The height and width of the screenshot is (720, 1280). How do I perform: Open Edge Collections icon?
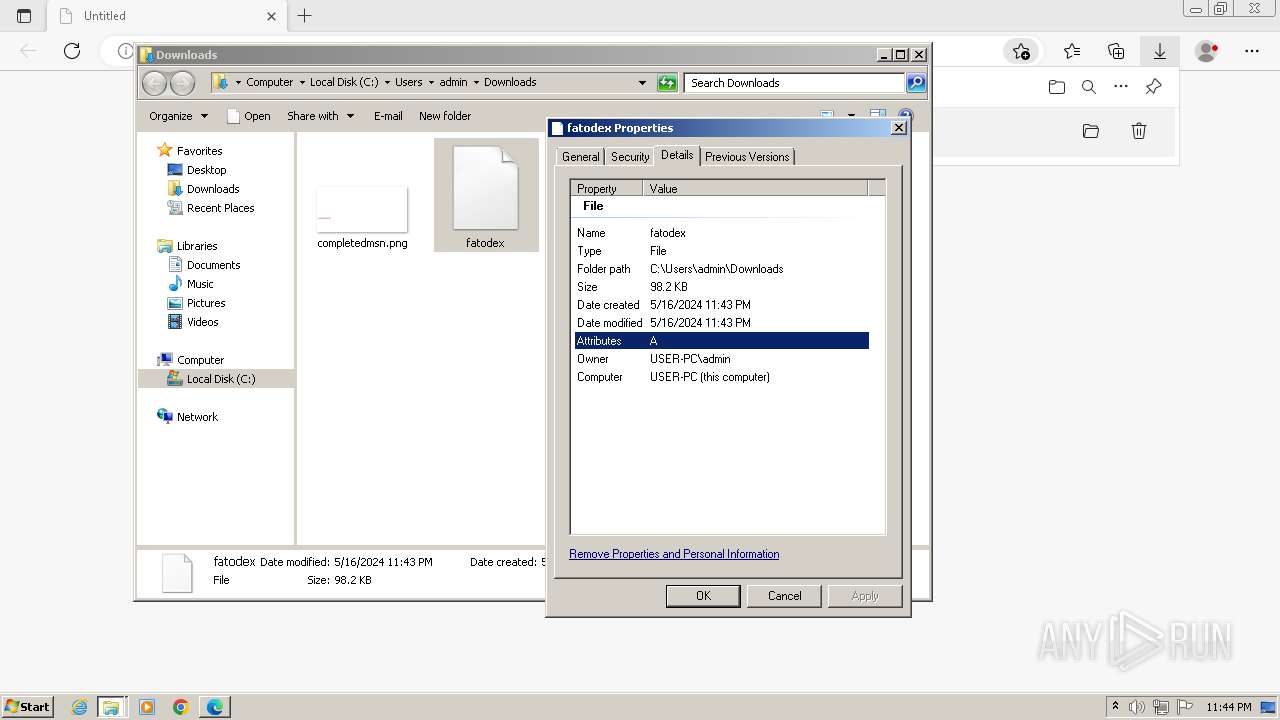1116,51
